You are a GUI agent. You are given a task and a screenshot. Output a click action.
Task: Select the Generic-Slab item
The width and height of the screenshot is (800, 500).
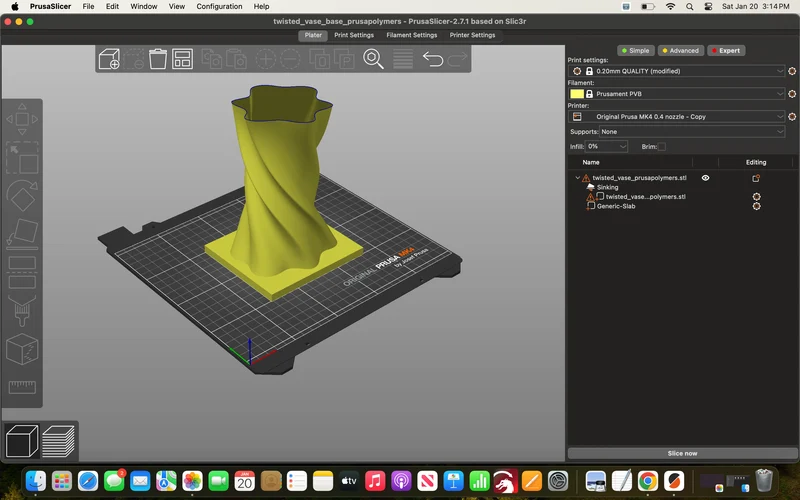click(616, 206)
